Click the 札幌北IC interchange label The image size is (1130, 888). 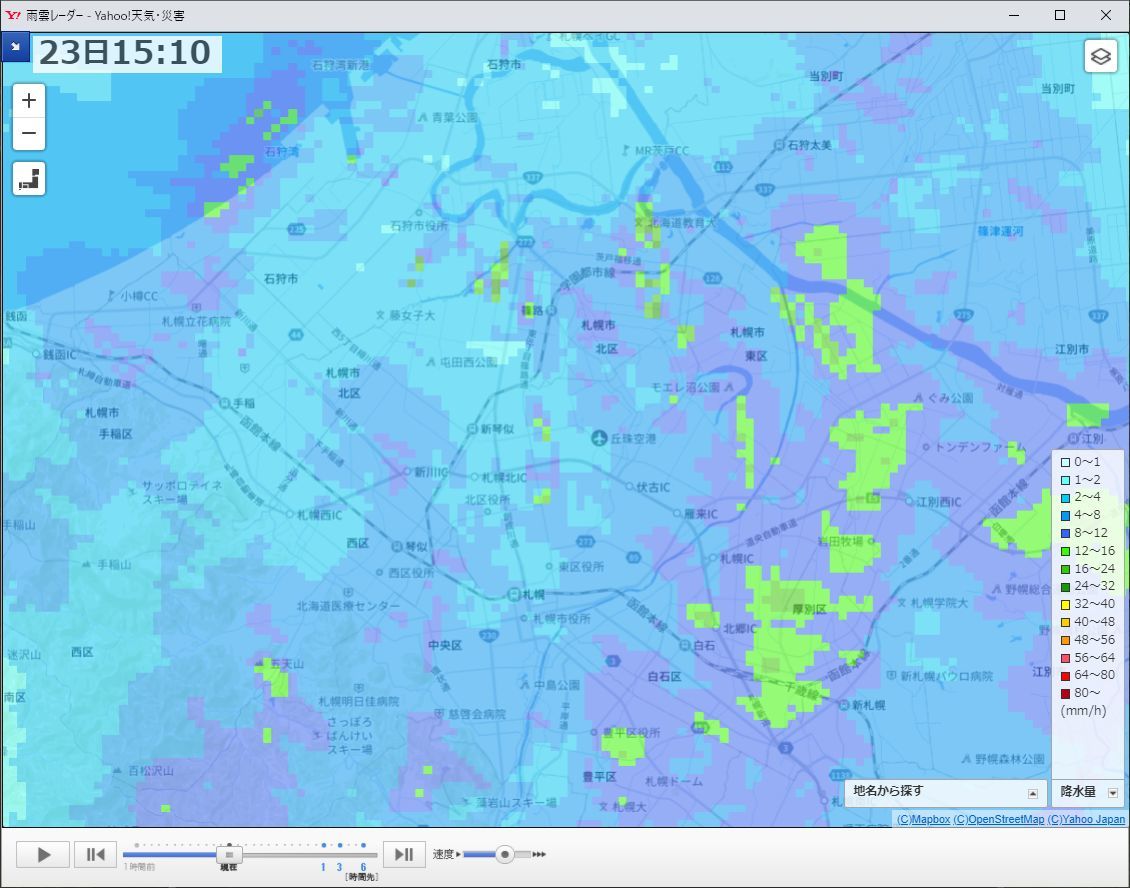pos(504,478)
